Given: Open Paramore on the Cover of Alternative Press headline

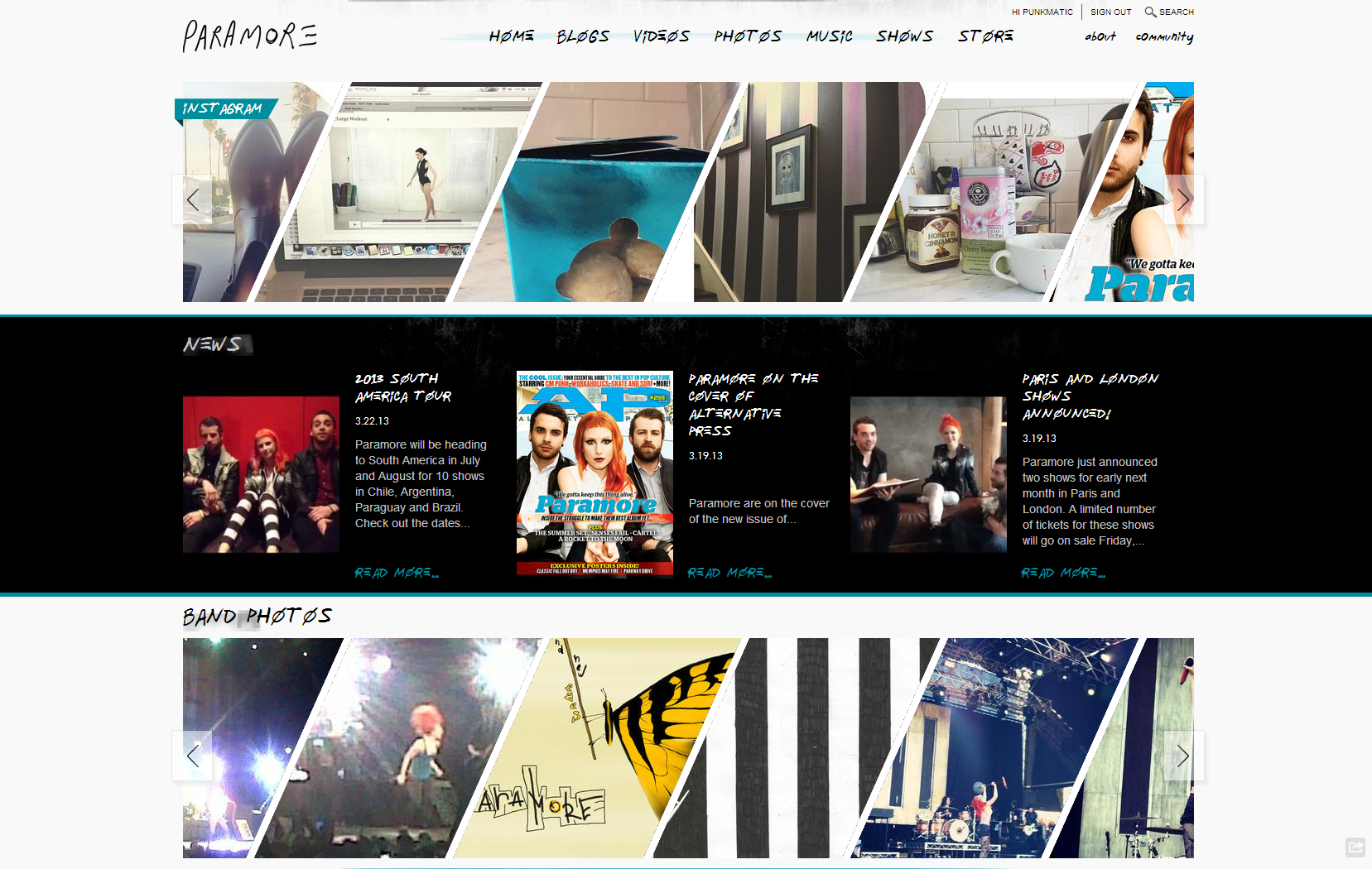Looking at the screenshot, I should coord(753,405).
